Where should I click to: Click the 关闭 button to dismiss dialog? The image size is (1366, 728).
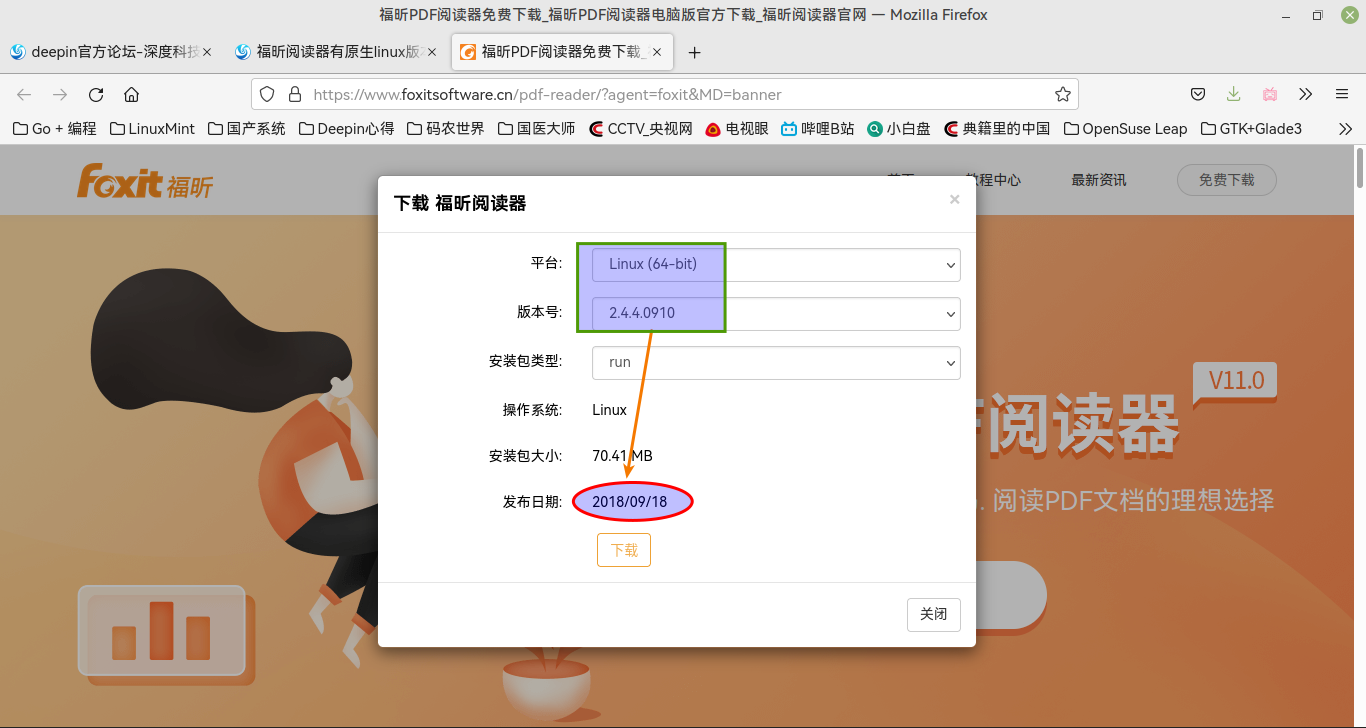(933, 614)
